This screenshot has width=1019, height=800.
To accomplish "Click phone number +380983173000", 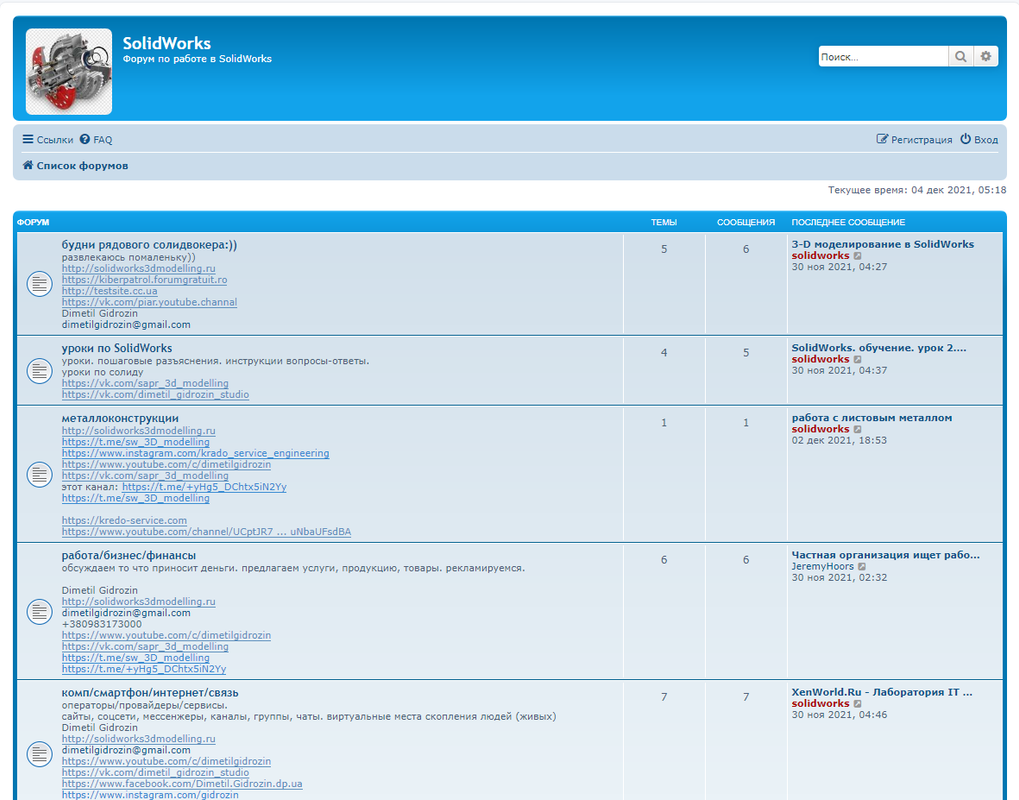I will click(101, 625).
